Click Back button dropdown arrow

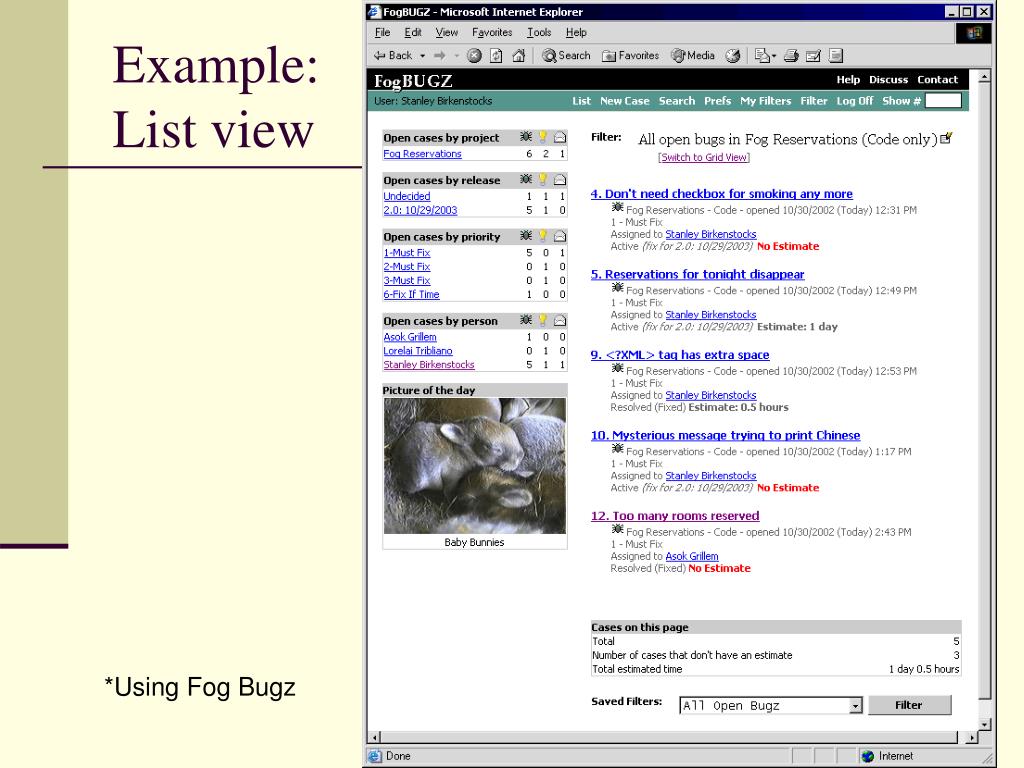click(423, 56)
